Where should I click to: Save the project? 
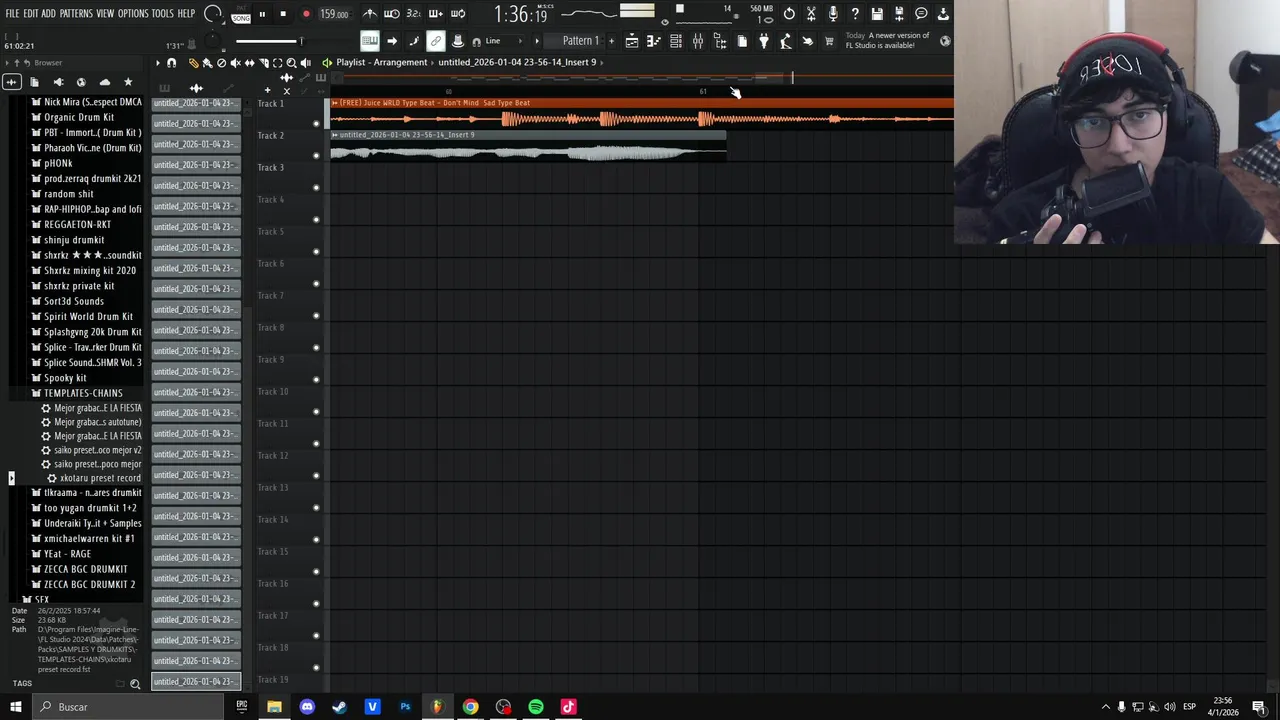click(877, 14)
